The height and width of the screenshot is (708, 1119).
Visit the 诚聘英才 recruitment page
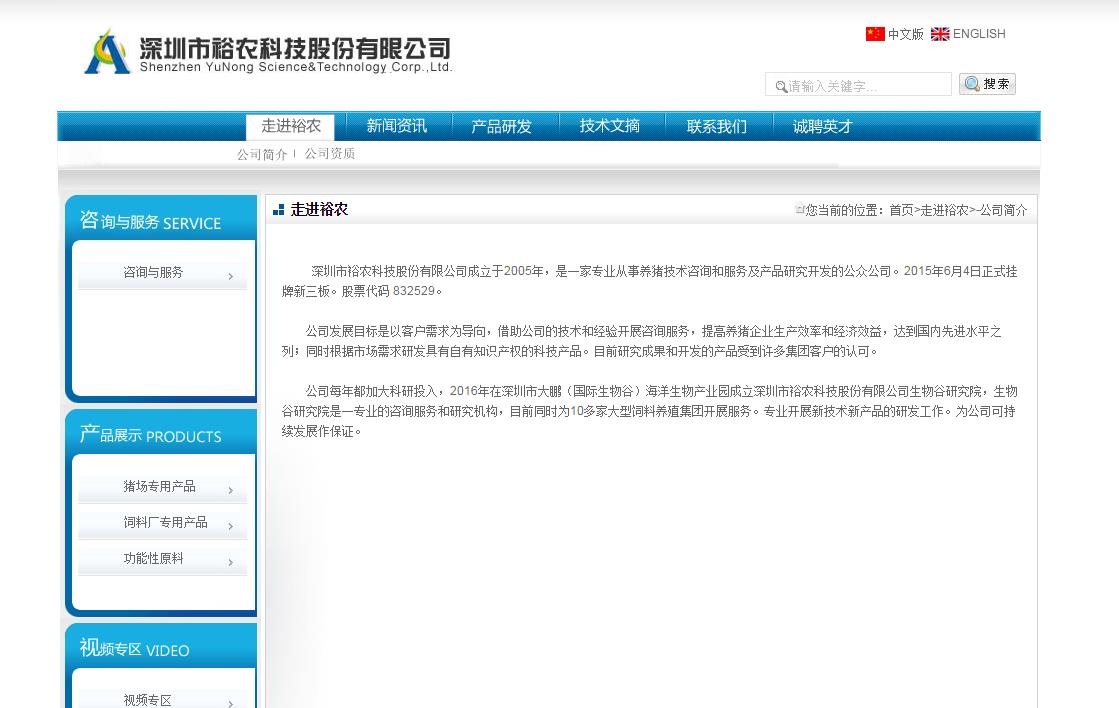pos(822,126)
